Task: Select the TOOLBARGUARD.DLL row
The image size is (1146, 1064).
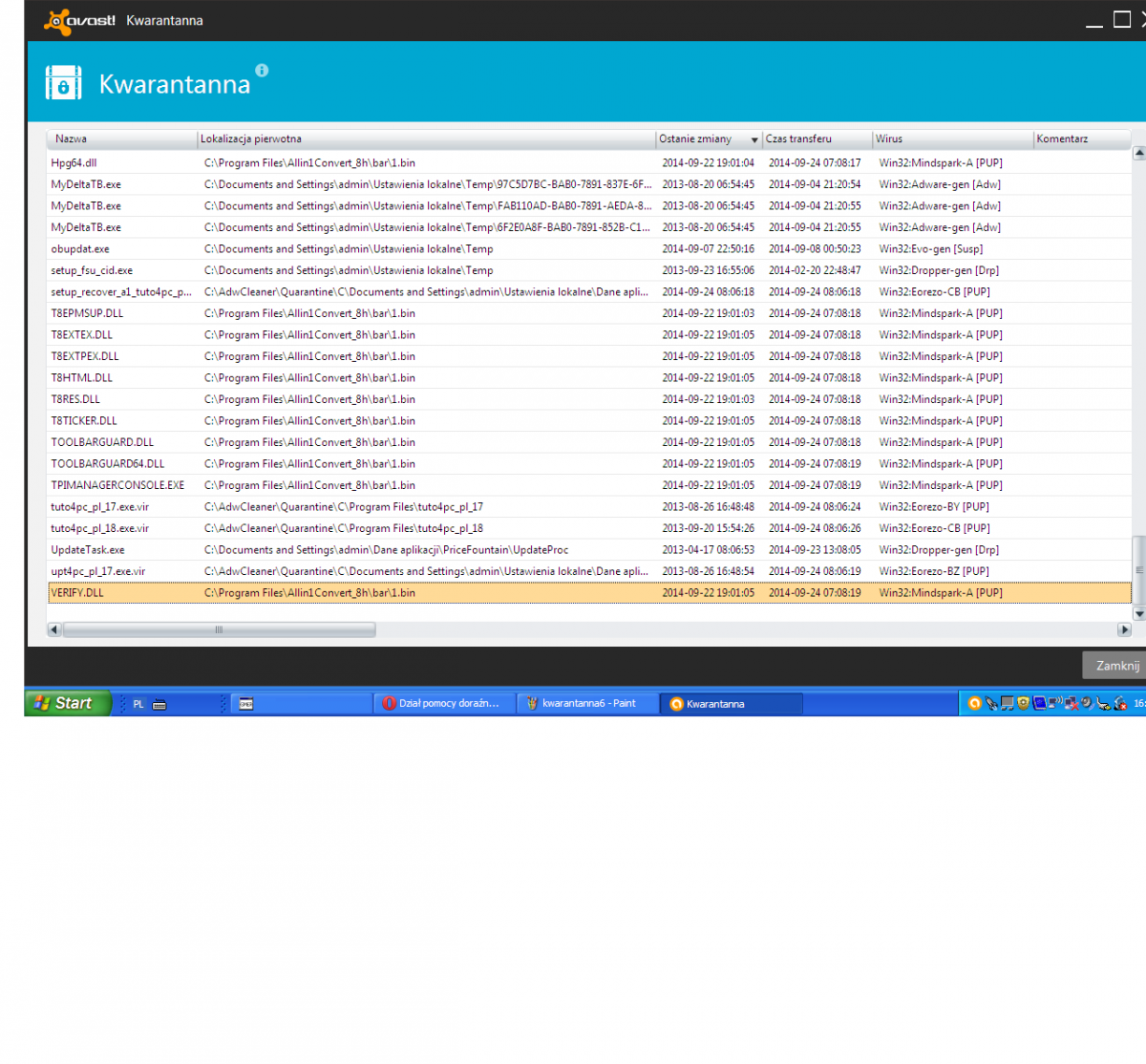Action: tap(589, 442)
